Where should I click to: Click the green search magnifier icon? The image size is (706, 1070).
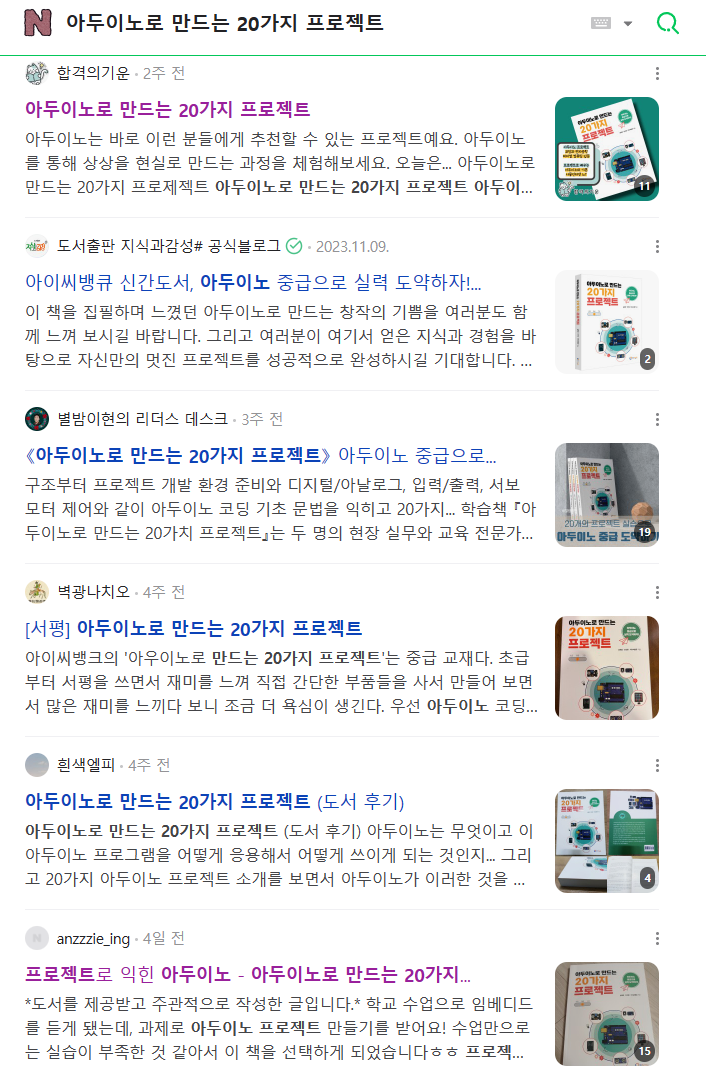click(x=667, y=23)
